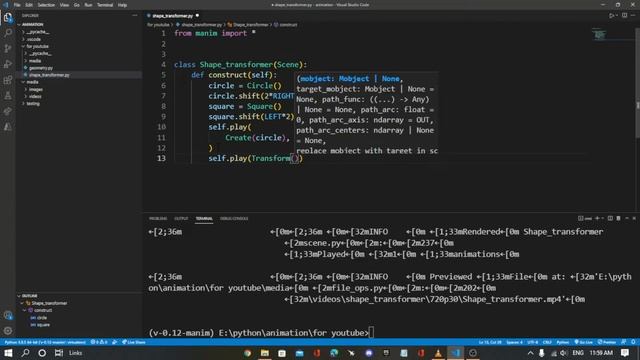Image resolution: width=640 pixels, height=360 pixels.
Task: Click Shape_transformer in the breadcrumb
Action: tap(250, 25)
